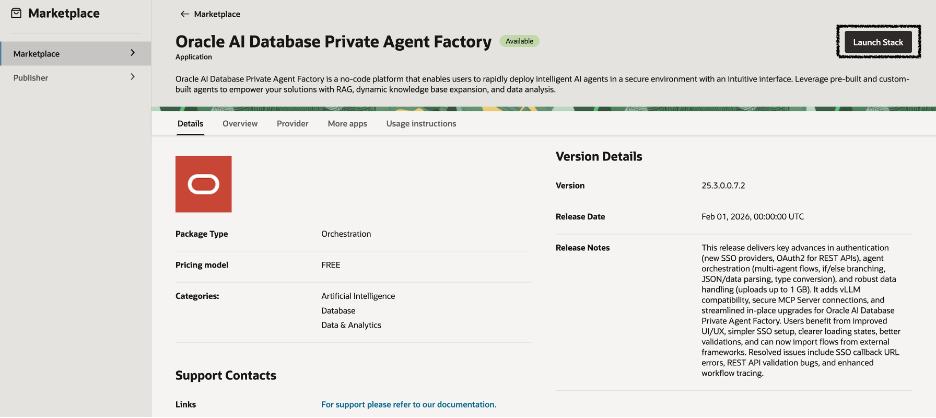
Task: Click the Marketplace shopping bag icon
Action: tap(17, 14)
